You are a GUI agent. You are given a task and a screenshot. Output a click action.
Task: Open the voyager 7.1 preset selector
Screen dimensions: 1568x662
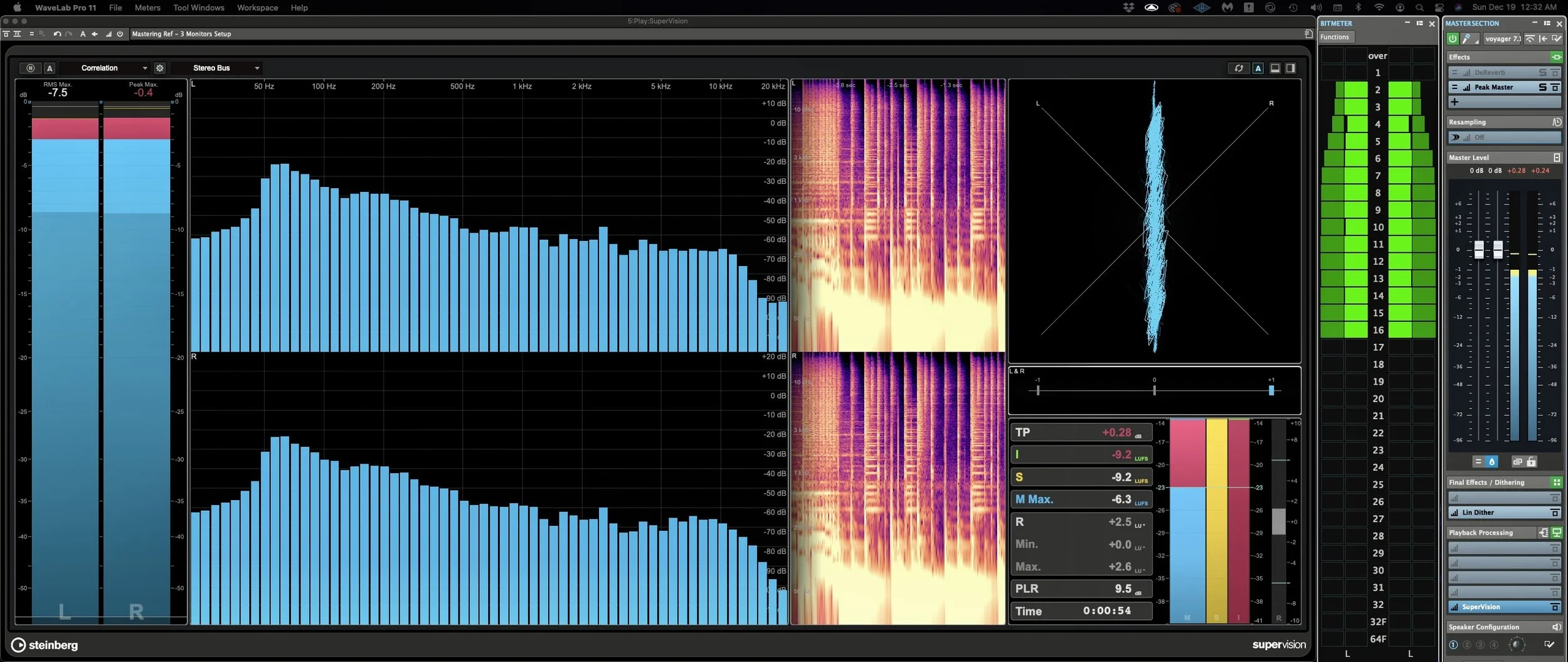click(1502, 39)
